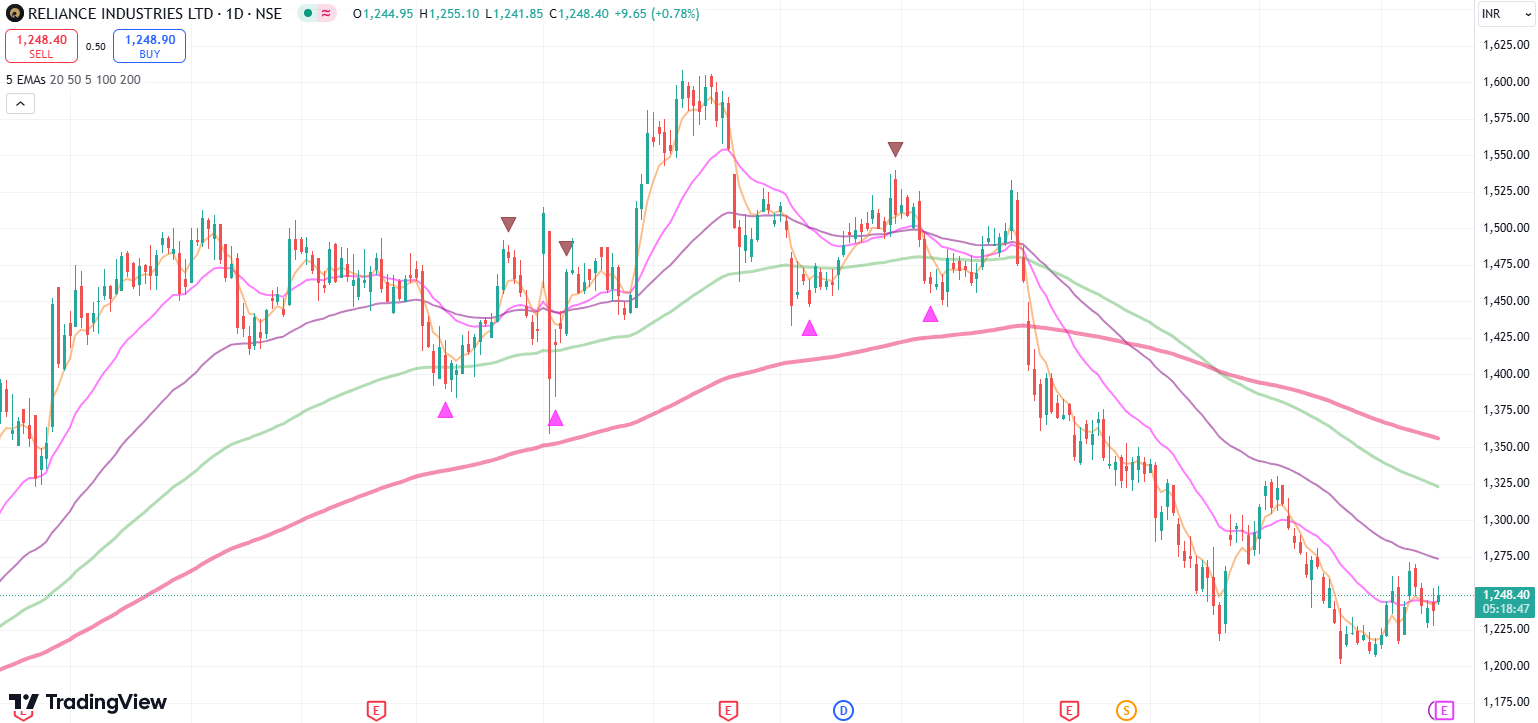The height and width of the screenshot is (723, 1538).
Task: Open the TradingView logo link
Action: pos(88,702)
